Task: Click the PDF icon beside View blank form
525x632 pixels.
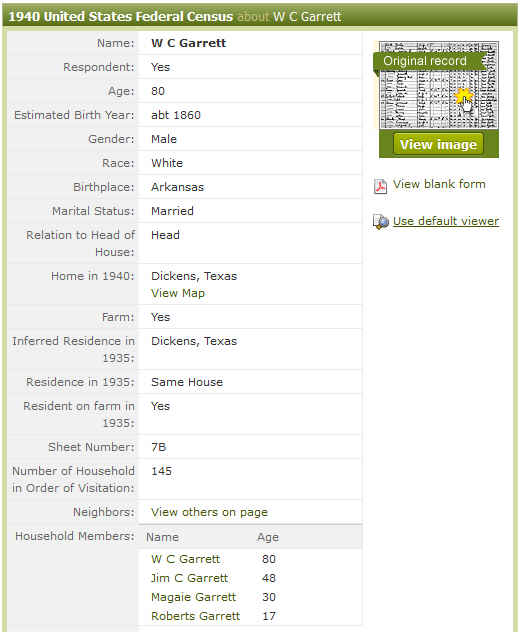Action: click(x=380, y=187)
